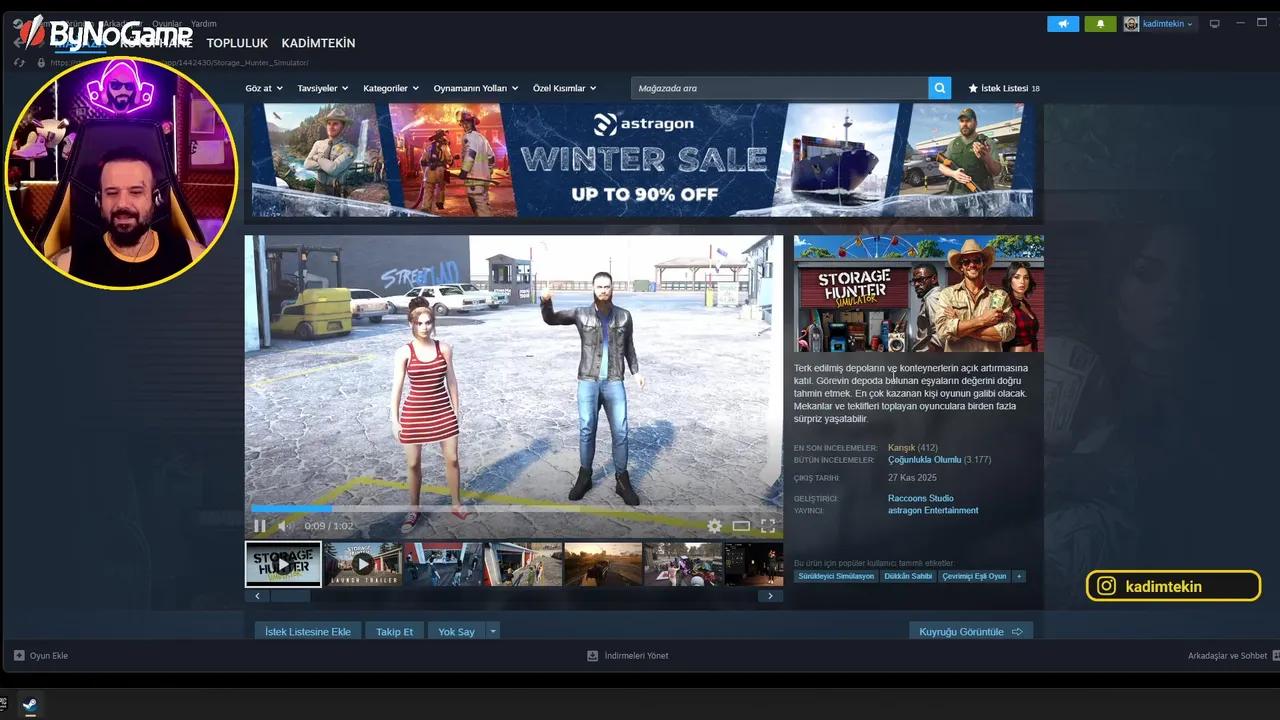Open video player settings gear

[714, 526]
